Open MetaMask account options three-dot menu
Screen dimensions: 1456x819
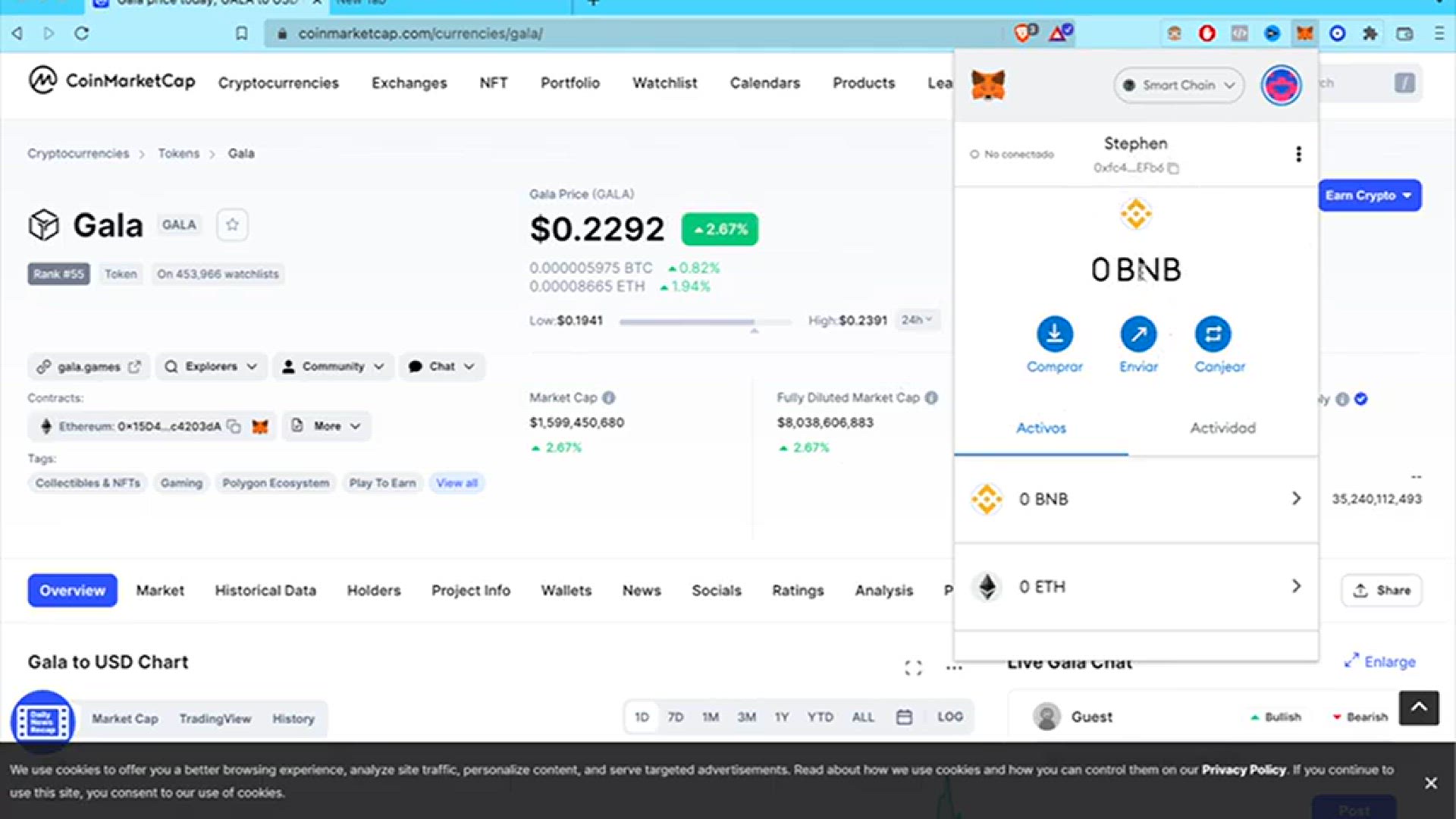click(x=1298, y=155)
